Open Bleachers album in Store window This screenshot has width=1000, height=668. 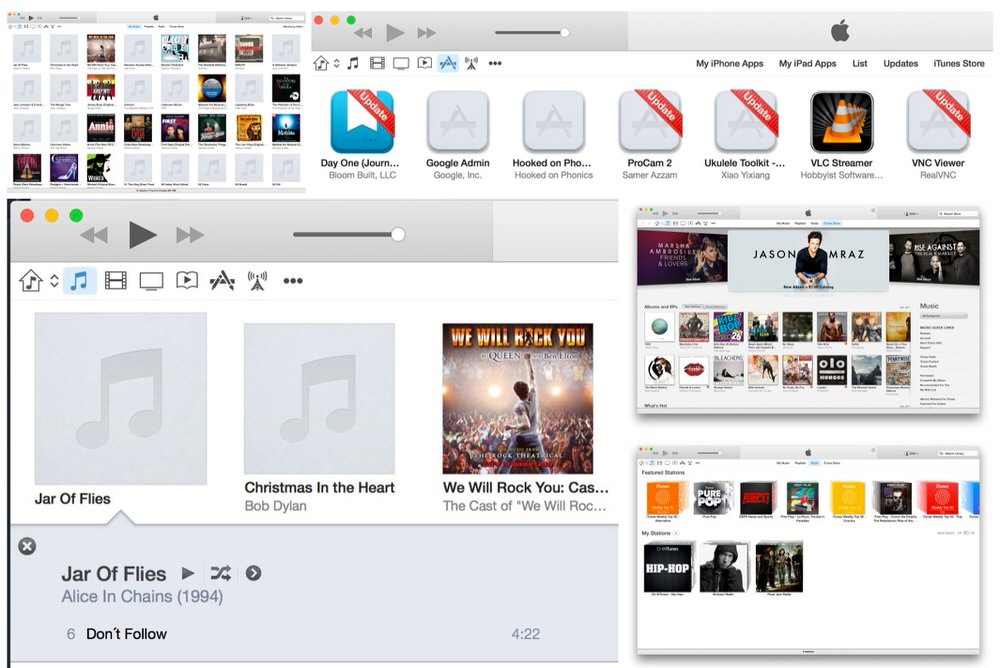728,369
